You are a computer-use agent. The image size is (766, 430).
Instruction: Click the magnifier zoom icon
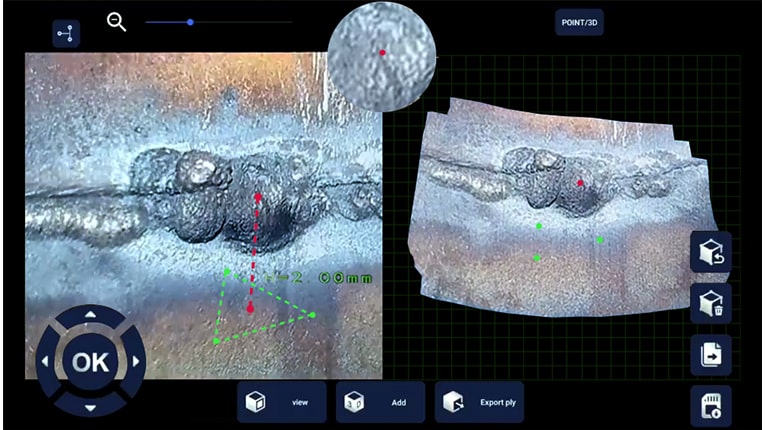click(117, 22)
